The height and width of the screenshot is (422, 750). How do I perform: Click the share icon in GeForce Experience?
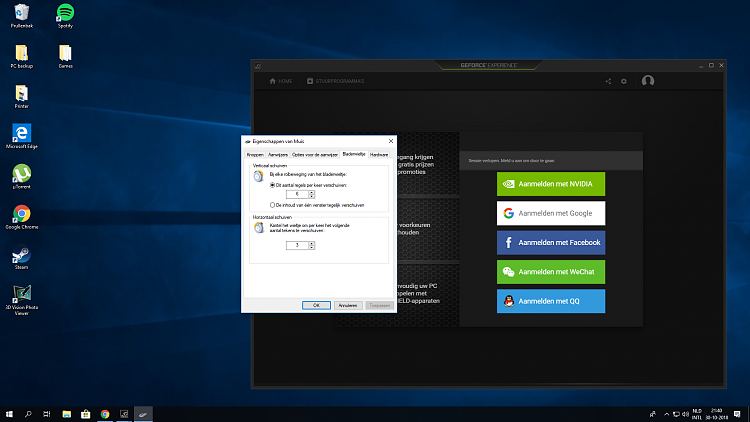tap(608, 81)
